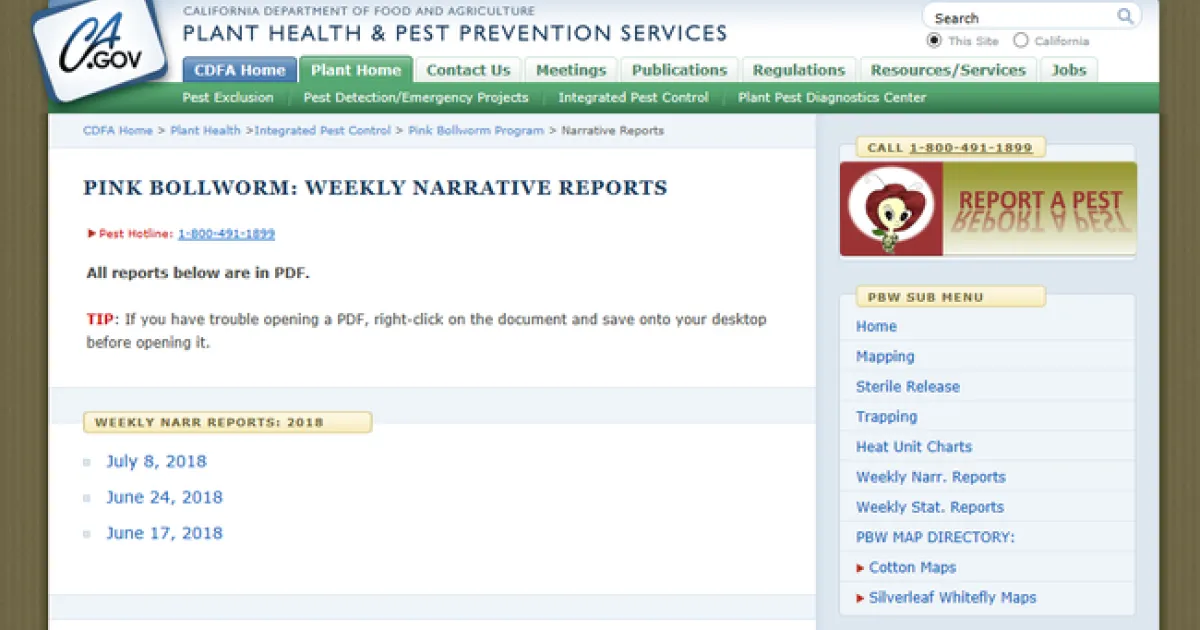The image size is (1200, 630).
Task: Open the CDFA Home tab
Action: [239, 70]
